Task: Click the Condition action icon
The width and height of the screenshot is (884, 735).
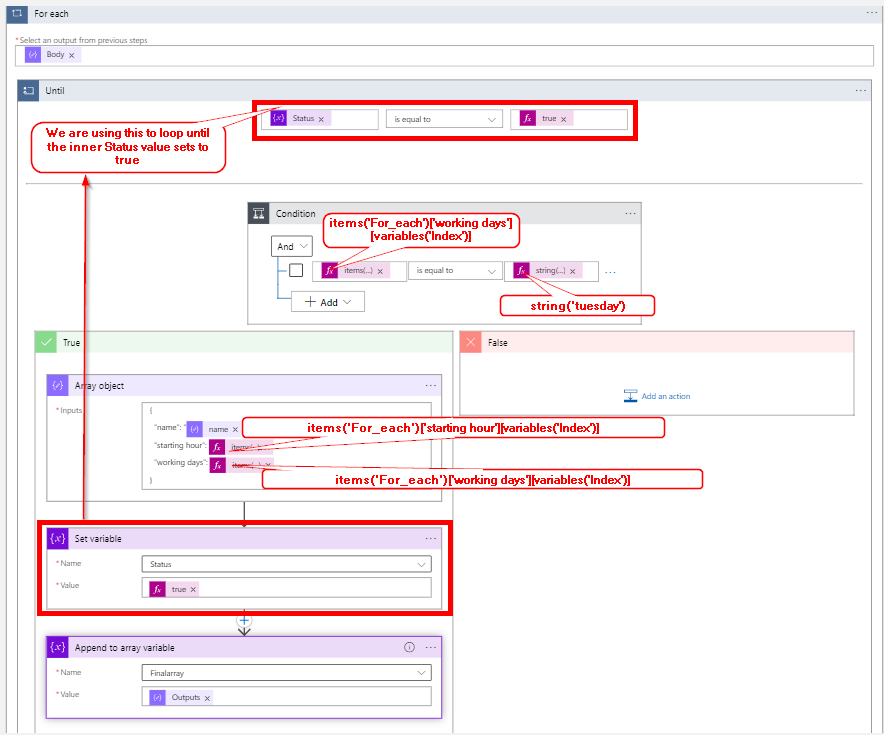Action: 259,214
